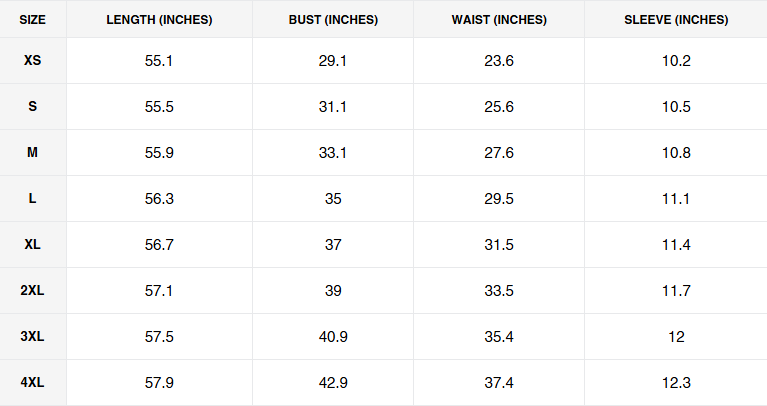Click the 2XL length value 57.1
The width and height of the screenshot is (767, 406).
pos(159,291)
